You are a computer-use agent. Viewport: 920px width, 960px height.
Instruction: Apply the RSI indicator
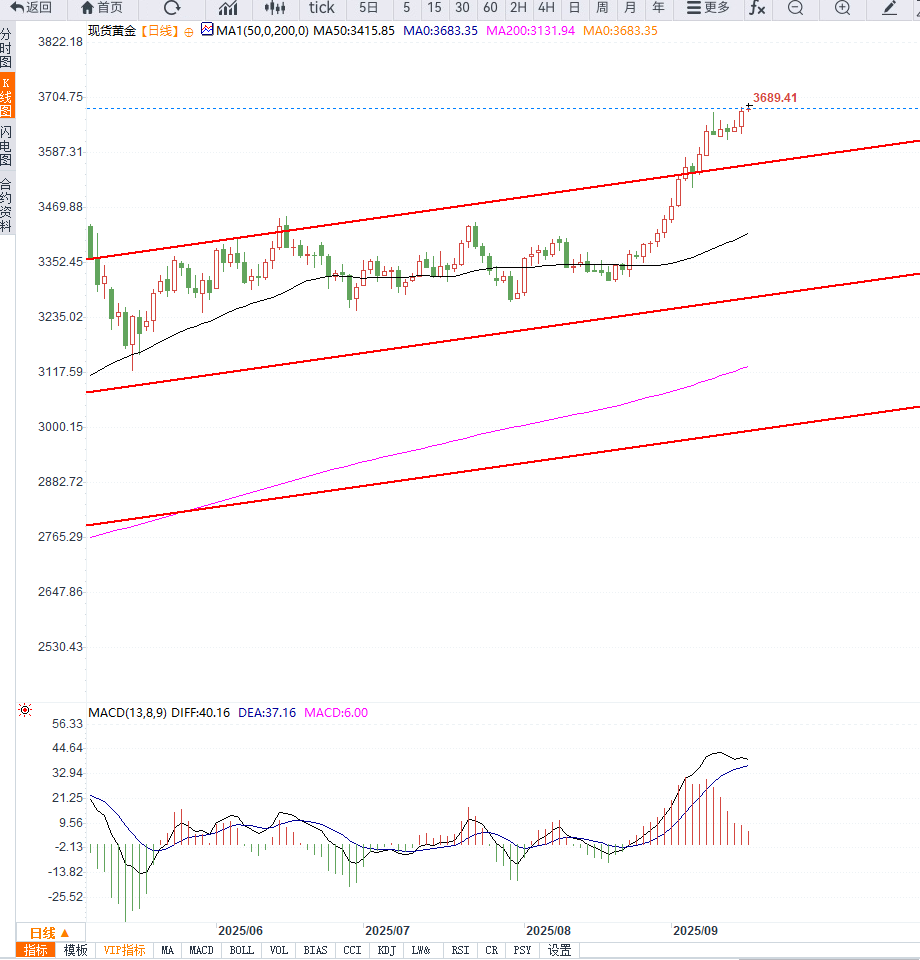pos(460,950)
